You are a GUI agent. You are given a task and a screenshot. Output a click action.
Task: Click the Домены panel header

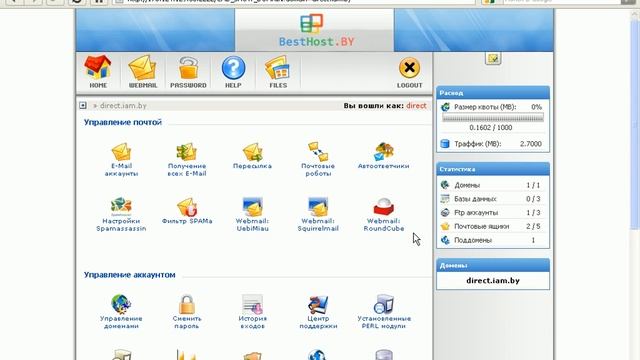[493, 265]
